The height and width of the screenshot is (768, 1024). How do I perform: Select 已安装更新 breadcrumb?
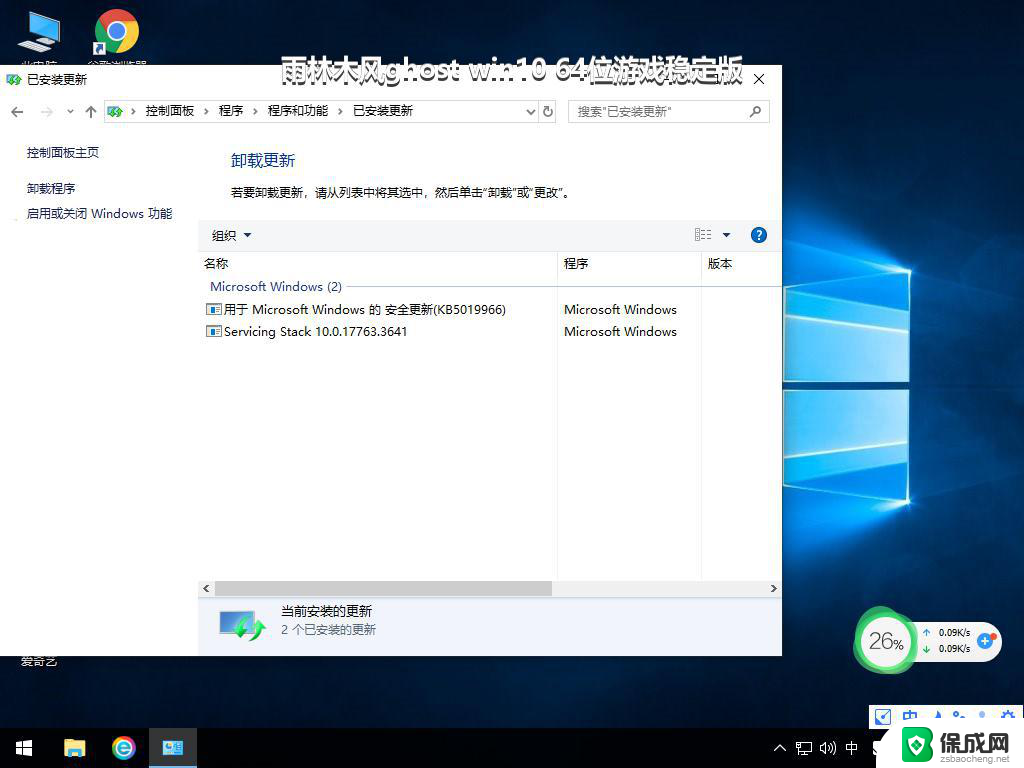pos(383,111)
